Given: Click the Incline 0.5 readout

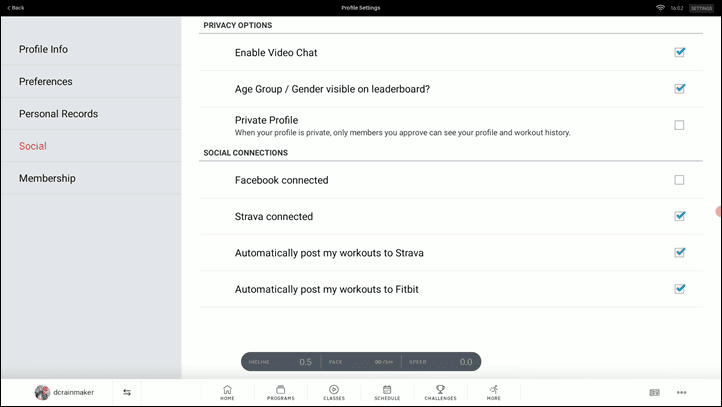Looking at the screenshot, I should pyautogui.click(x=280, y=362).
